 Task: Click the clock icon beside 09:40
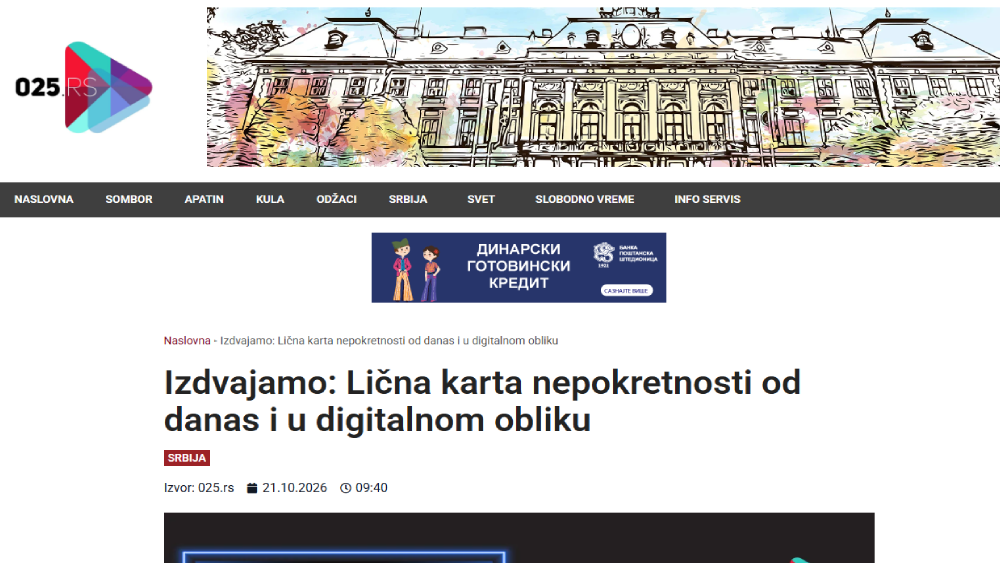click(346, 488)
